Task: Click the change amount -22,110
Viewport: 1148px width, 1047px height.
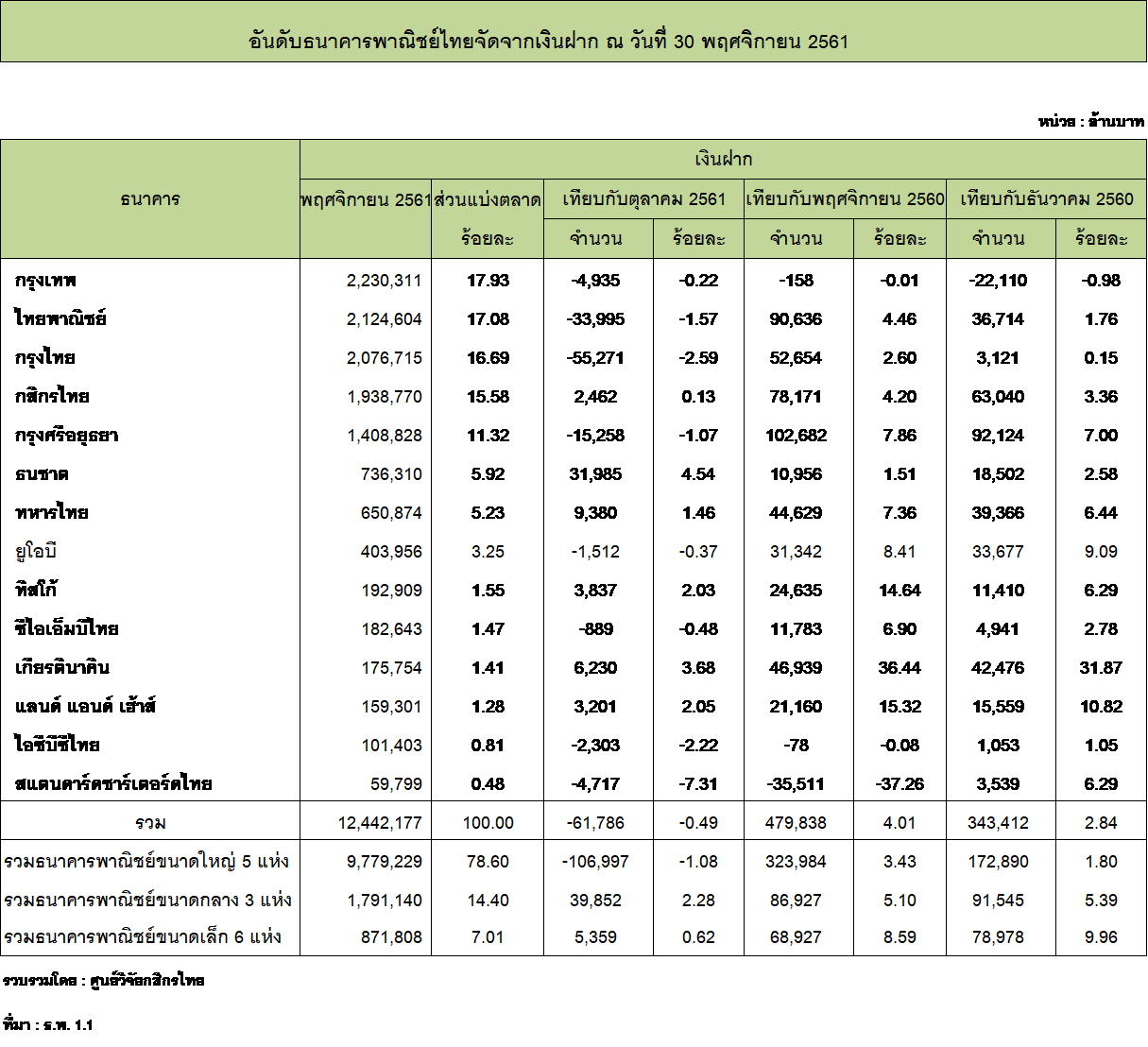Action: (x=998, y=281)
